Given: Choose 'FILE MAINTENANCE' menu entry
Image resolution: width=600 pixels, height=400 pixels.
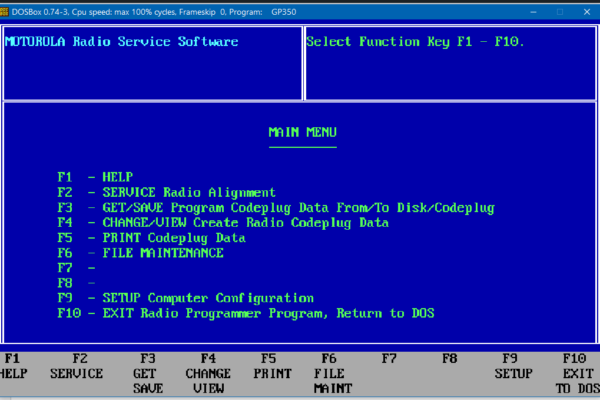Looking at the screenshot, I should (140, 253).
